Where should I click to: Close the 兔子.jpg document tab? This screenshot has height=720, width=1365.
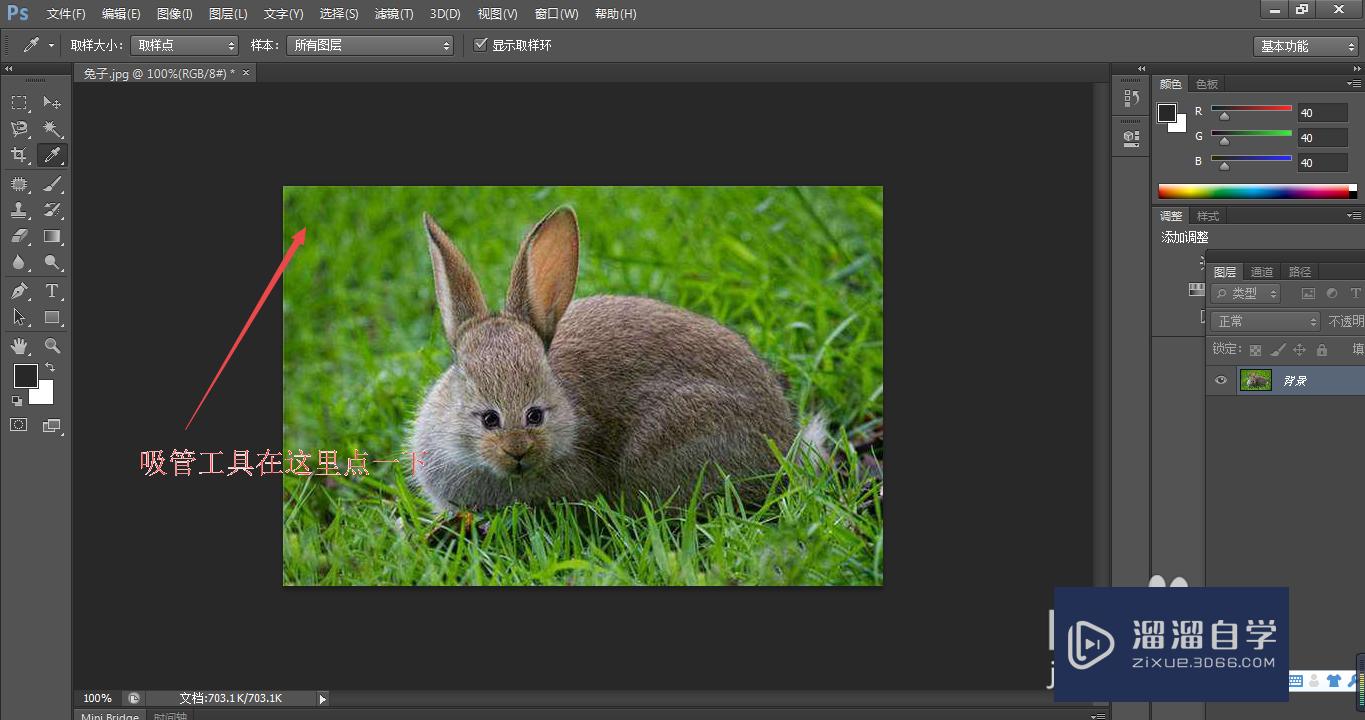[x=246, y=73]
